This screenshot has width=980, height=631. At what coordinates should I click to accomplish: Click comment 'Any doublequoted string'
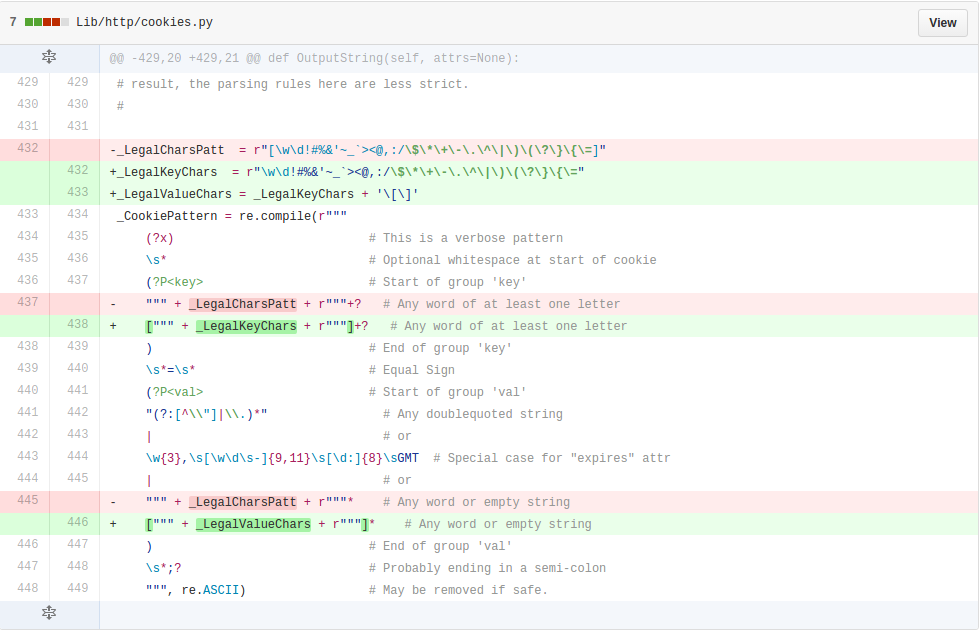pos(472,414)
